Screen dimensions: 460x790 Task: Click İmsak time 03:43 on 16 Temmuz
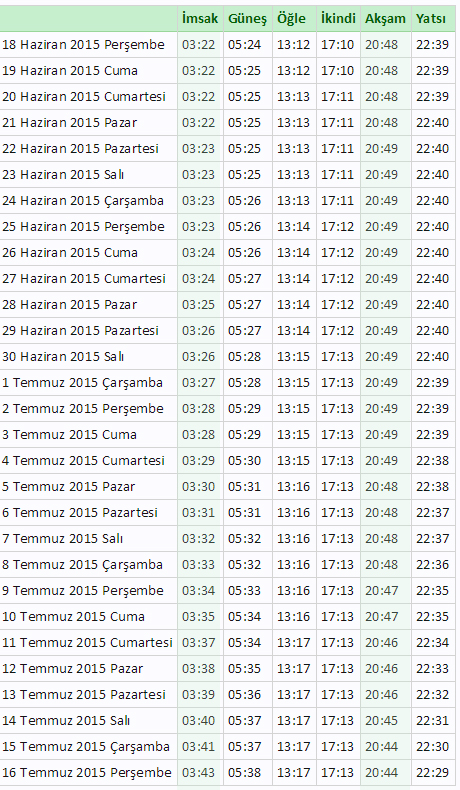pyautogui.click(x=198, y=773)
